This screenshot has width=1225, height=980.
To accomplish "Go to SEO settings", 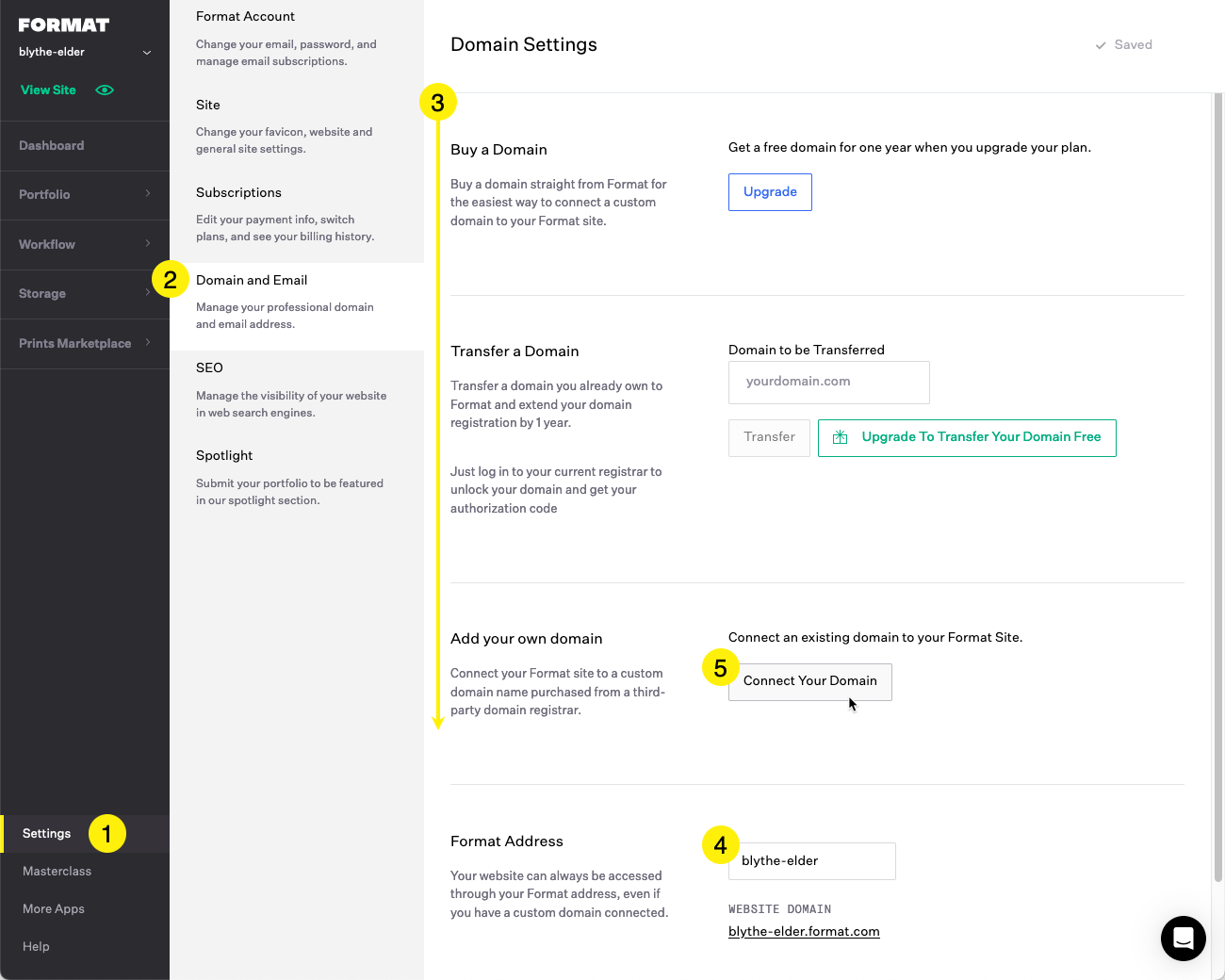I will point(209,368).
